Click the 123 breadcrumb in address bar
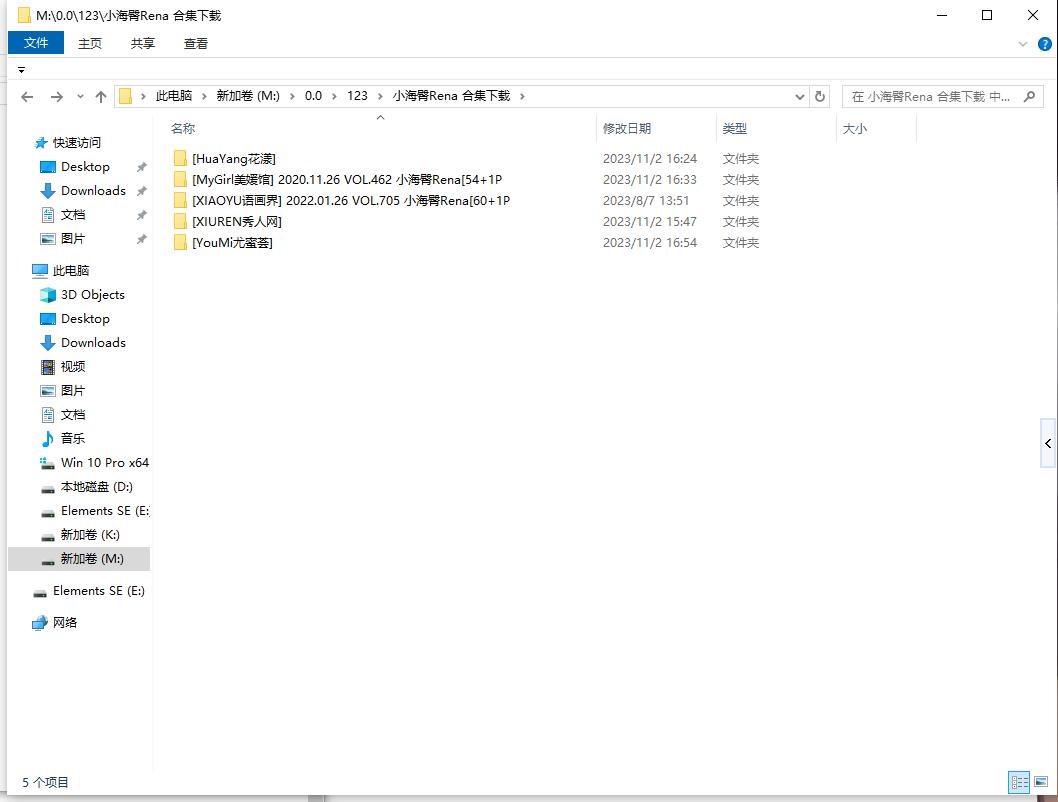The height and width of the screenshot is (802, 1058). pos(357,96)
